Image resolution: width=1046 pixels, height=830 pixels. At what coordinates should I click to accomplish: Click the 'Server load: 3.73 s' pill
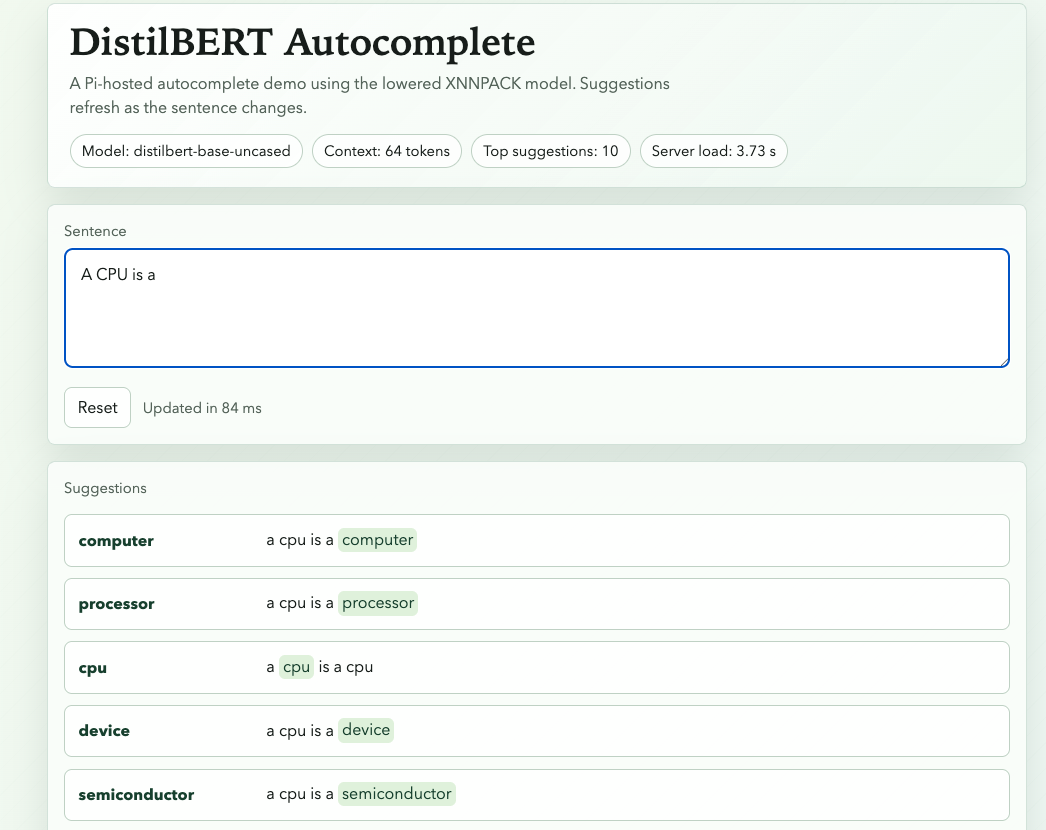point(714,151)
